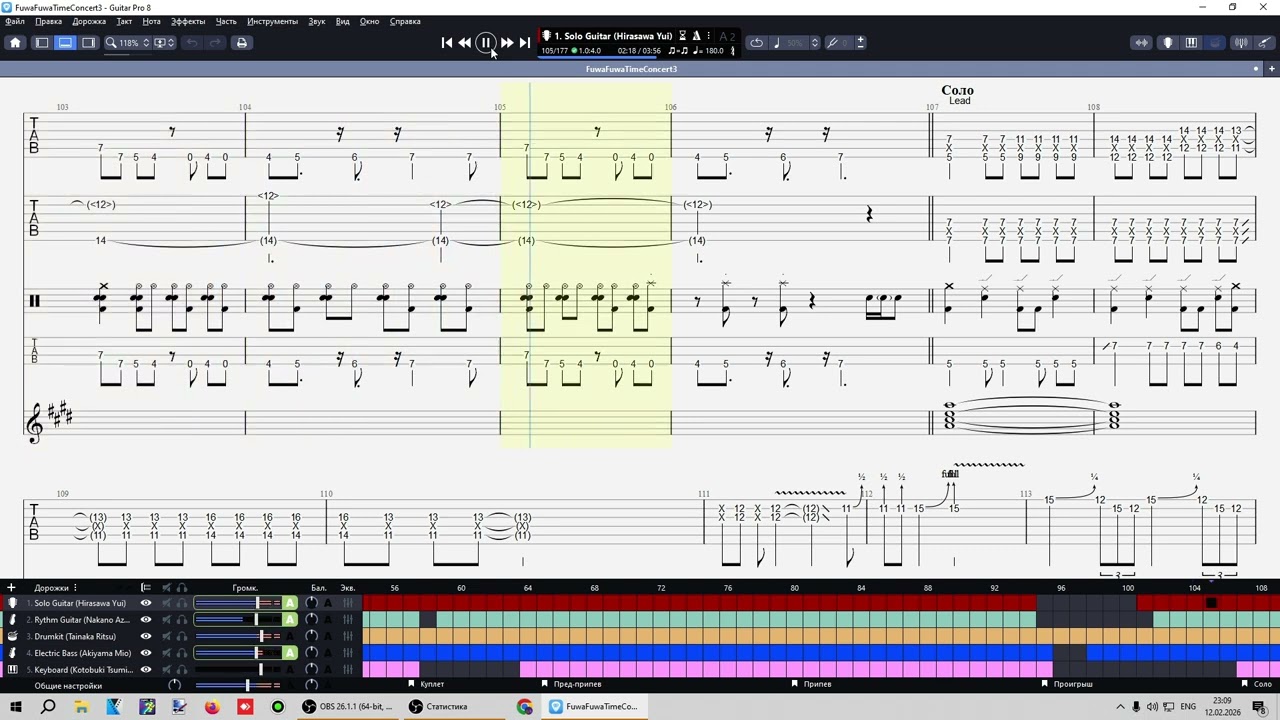Image resolution: width=1280 pixels, height=720 pixels.
Task: Select the FuwaFuwaTimeConcert3 document tab
Action: coord(631,69)
